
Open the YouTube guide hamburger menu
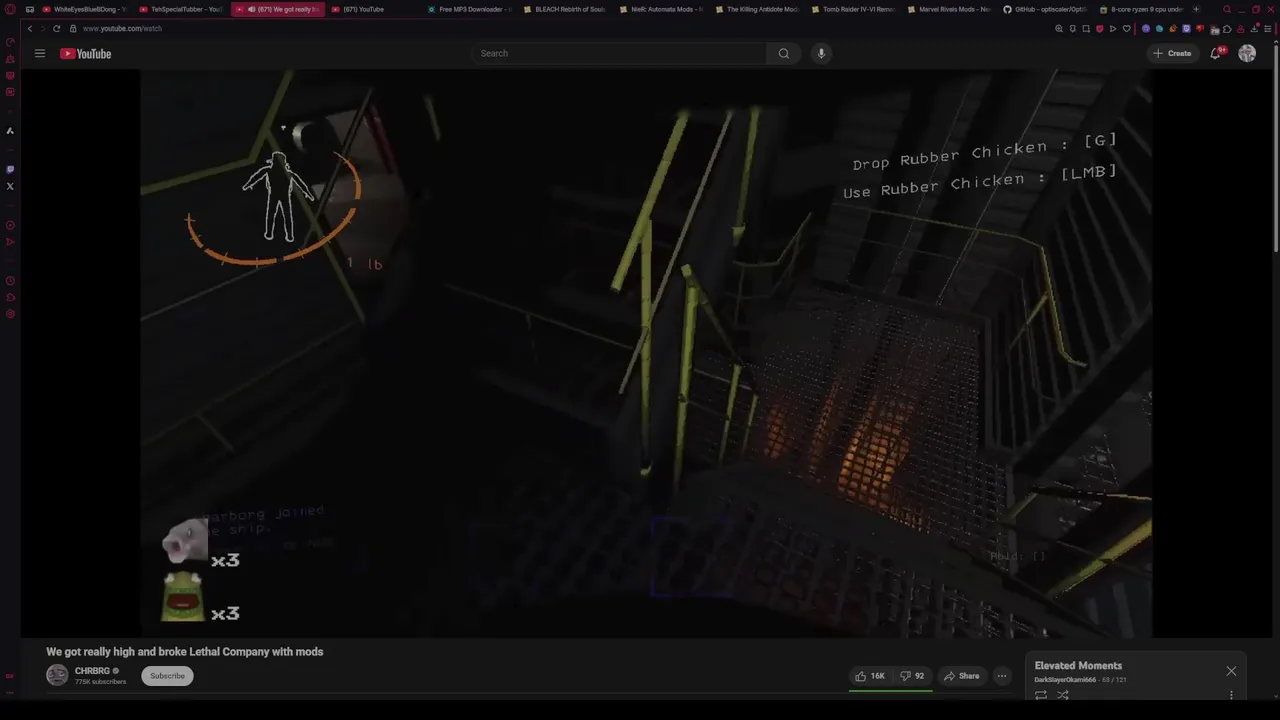(40, 53)
